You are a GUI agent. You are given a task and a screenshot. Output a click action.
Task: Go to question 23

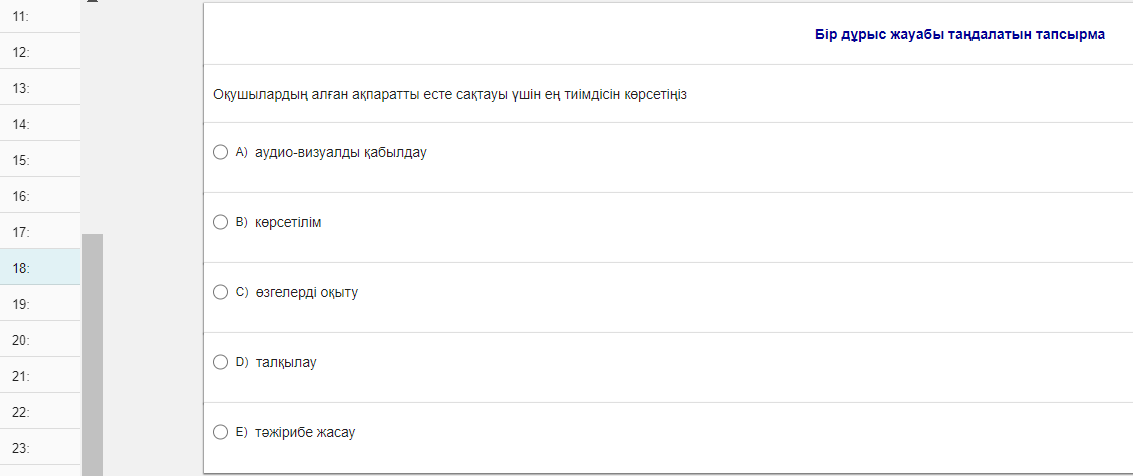point(40,448)
